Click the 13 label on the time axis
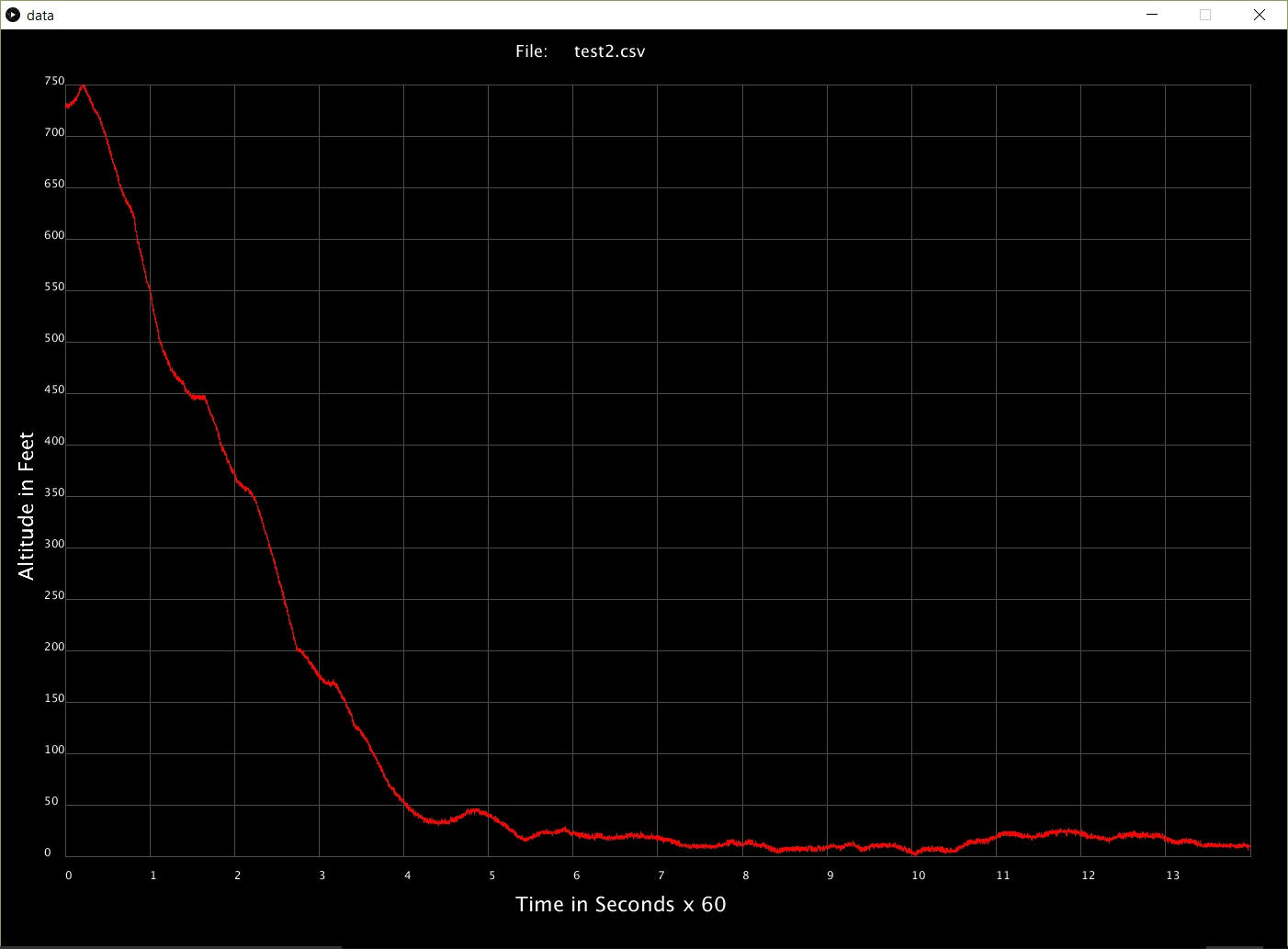This screenshot has height=949, width=1288. pyautogui.click(x=1172, y=876)
